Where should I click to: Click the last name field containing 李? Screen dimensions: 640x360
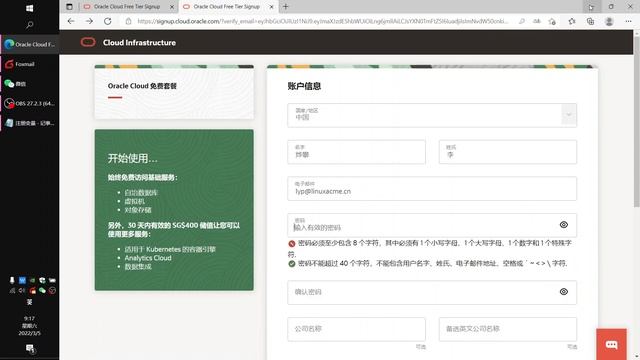click(x=508, y=152)
